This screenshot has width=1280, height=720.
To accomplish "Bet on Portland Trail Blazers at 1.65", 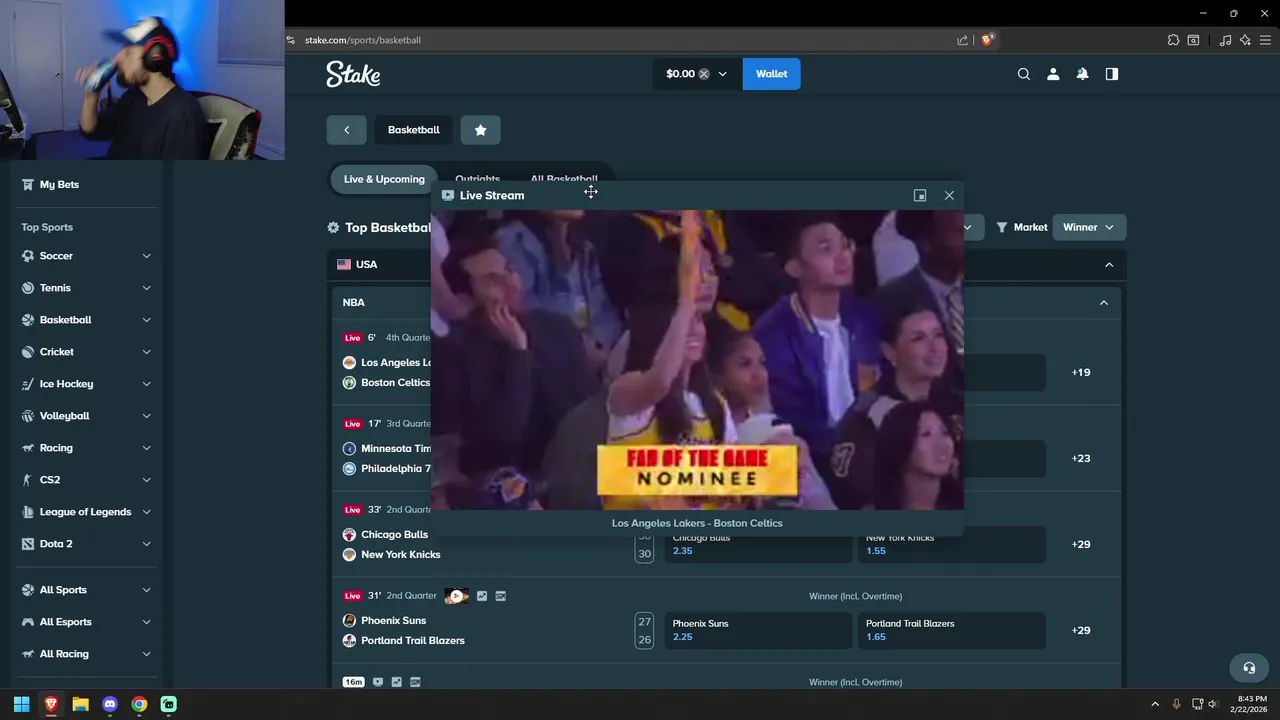I will point(952,630).
